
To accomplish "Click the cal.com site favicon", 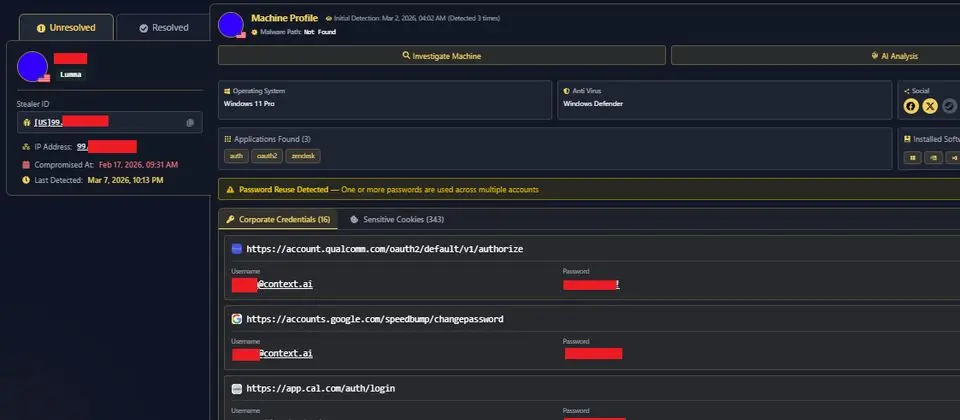I will coord(236,389).
